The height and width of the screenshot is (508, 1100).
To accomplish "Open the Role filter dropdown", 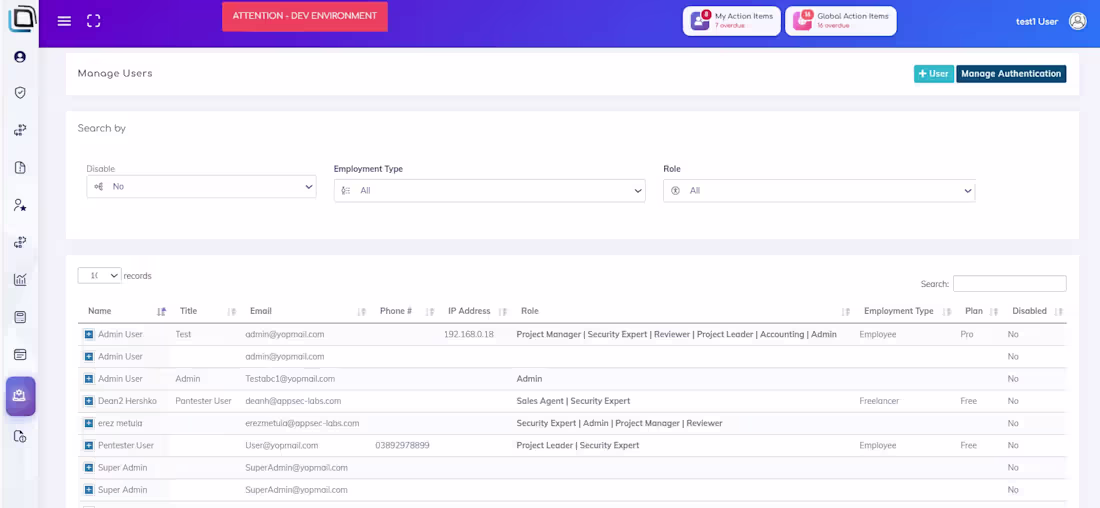I will [x=819, y=190].
